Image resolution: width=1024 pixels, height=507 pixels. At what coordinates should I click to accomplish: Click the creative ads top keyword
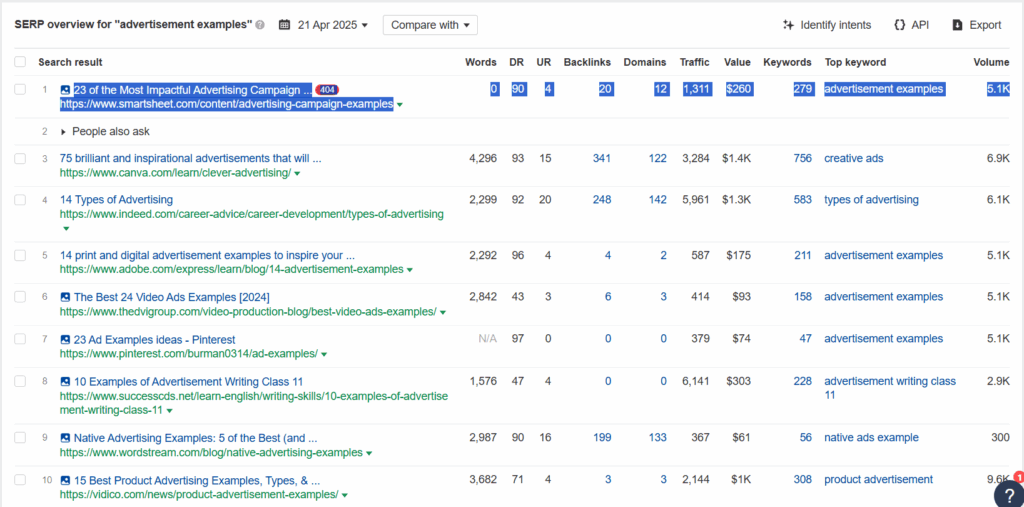tap(854, 158)
